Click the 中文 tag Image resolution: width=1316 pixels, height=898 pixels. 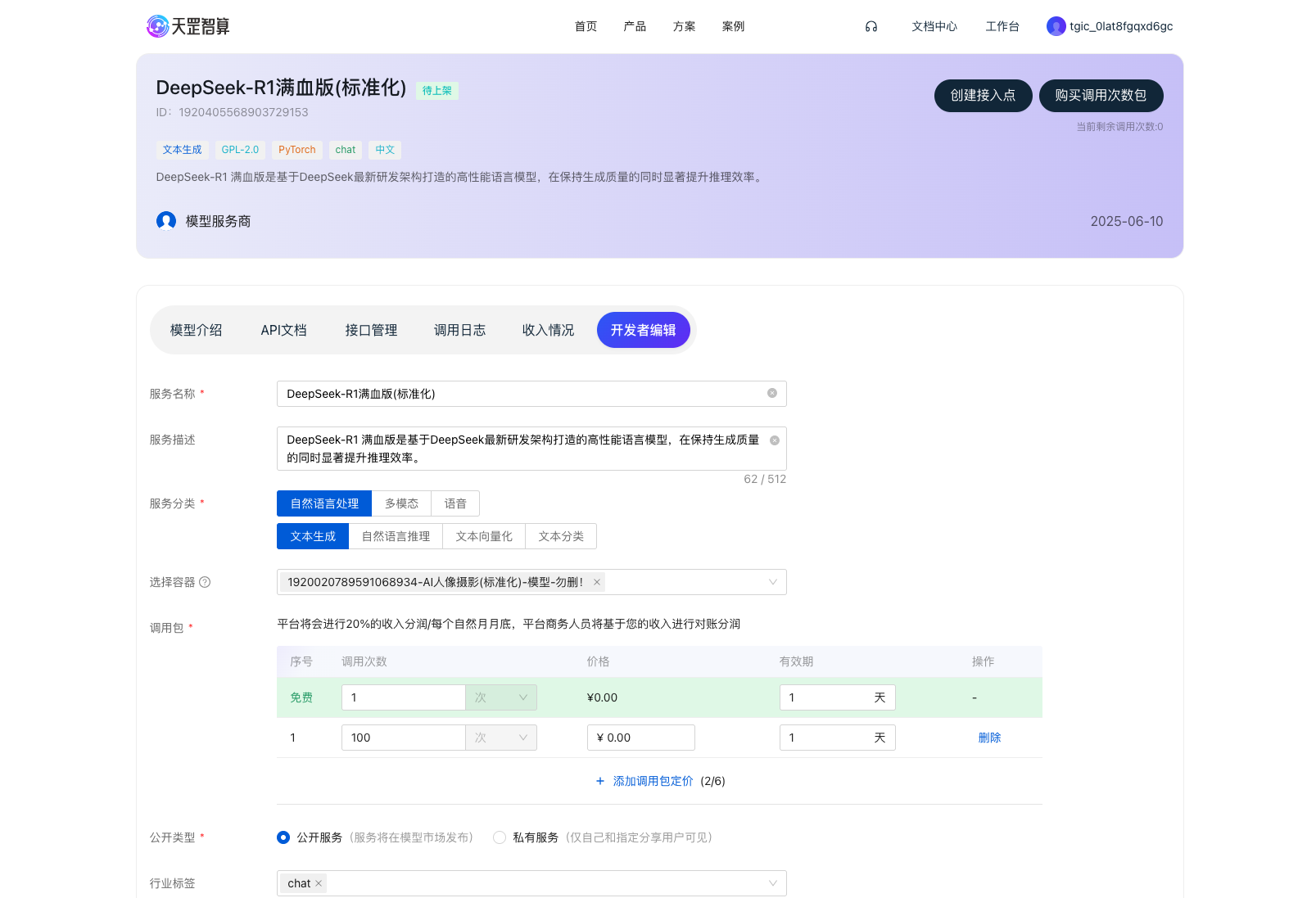(385, 150)
